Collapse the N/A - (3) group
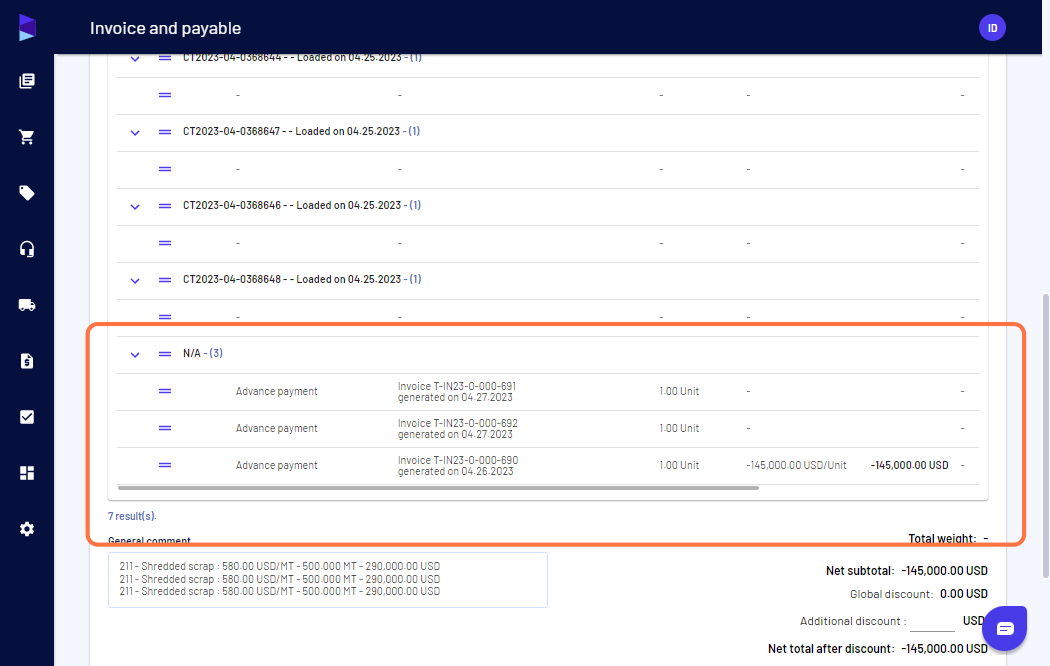Viewport: 1050px width, 666px height. pos(135,354)
